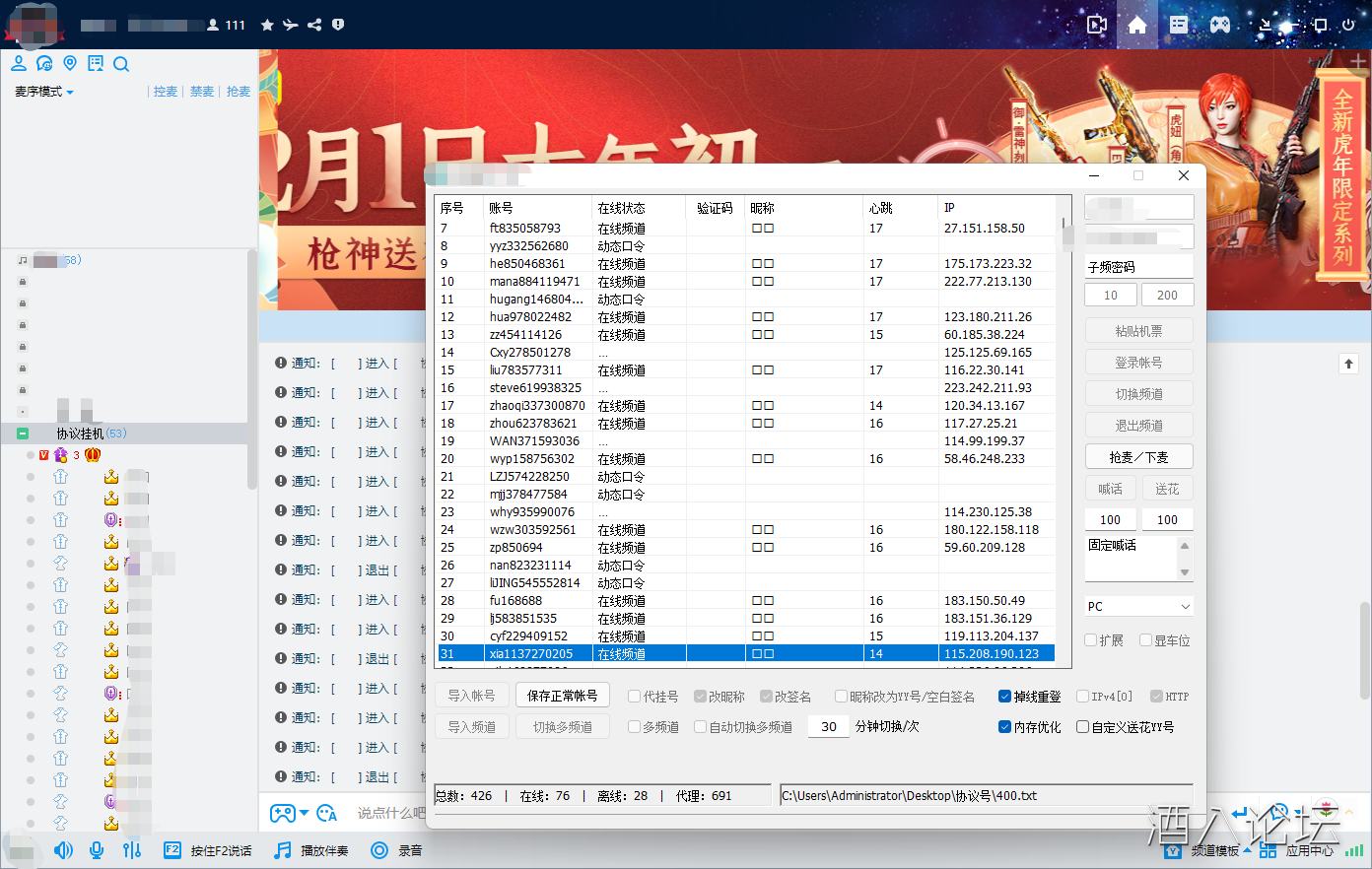
Task: Click the home icon in the top navigation
Action: [x=1137, y=25]
